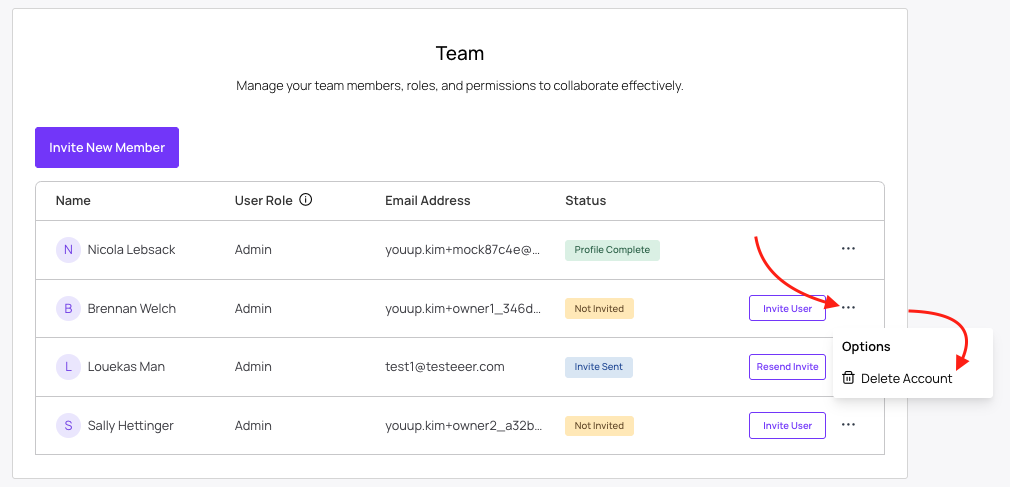Click the L avatar of Louekas Man
The height and width of the screenshot is (487, 1010).
coord(68,367)
